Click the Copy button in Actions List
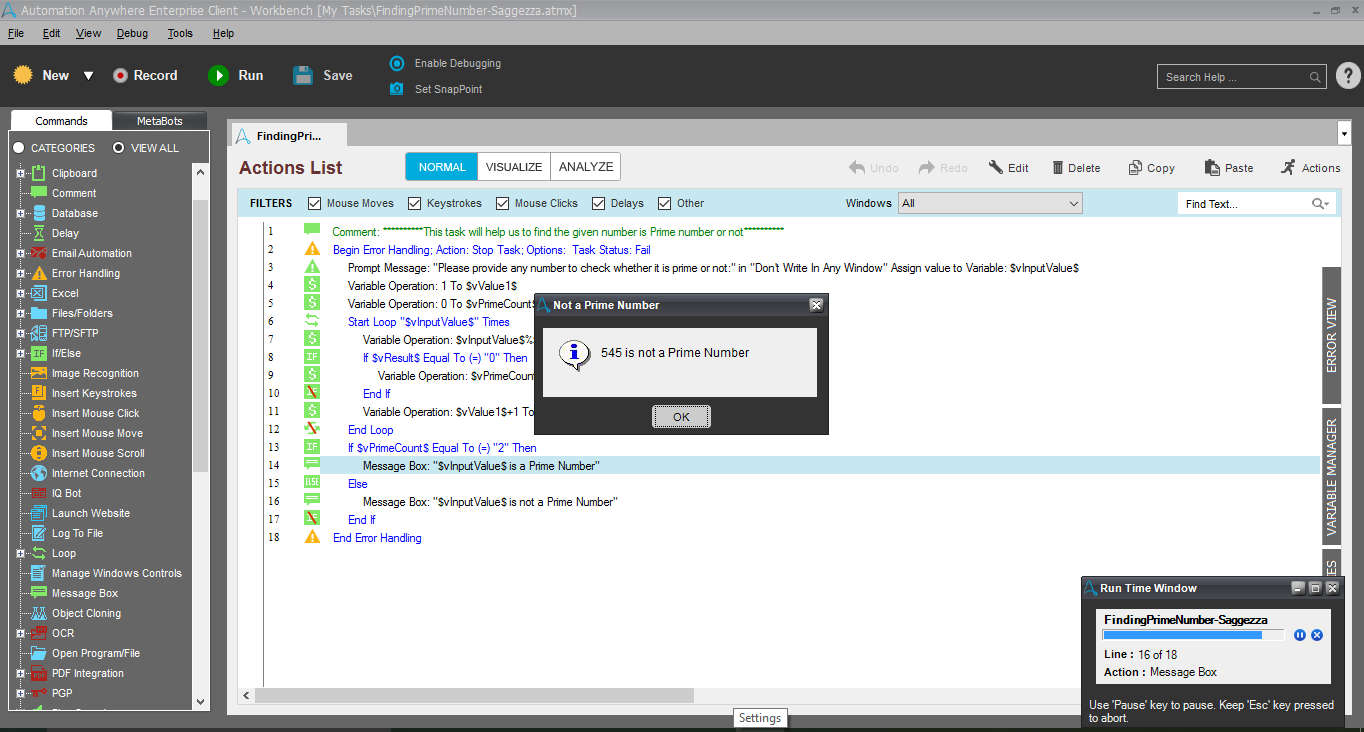This screenshot has height=732, width=1364. [1151, 168]
